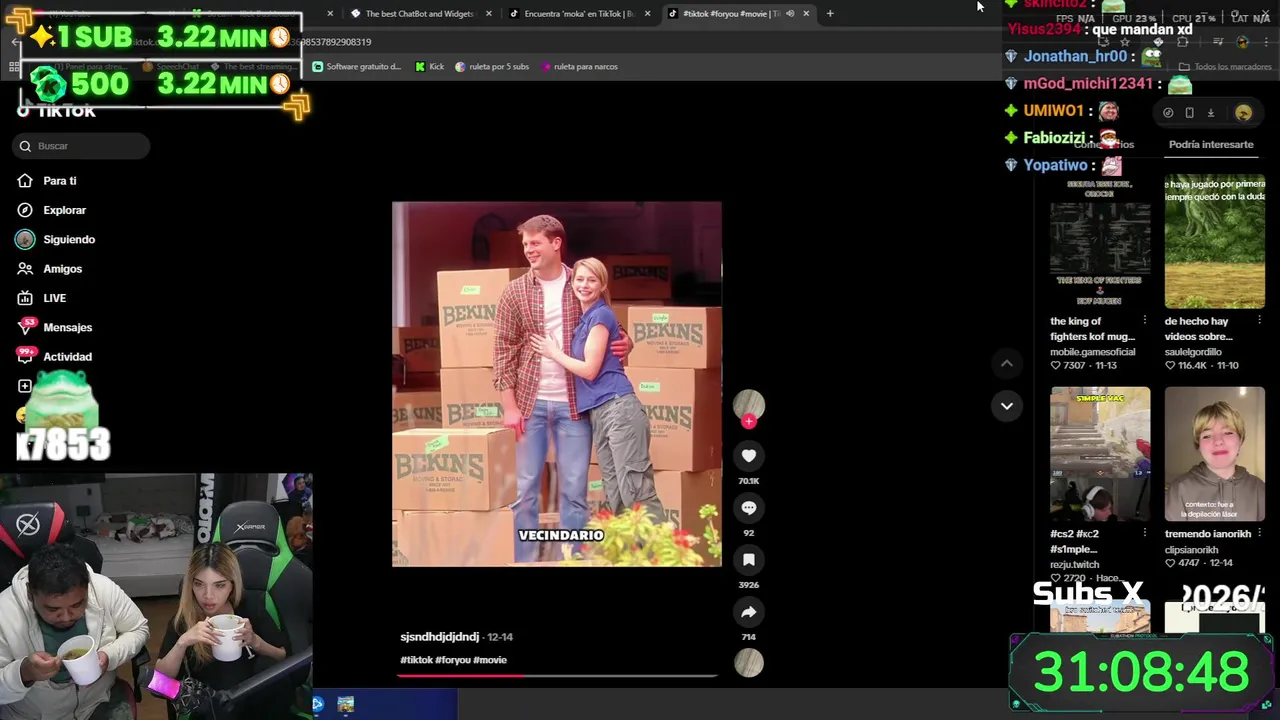Open ruleta para narcos bookmark
The width and height of the screenshot is (1280, 720).
(x=579, y=67)
